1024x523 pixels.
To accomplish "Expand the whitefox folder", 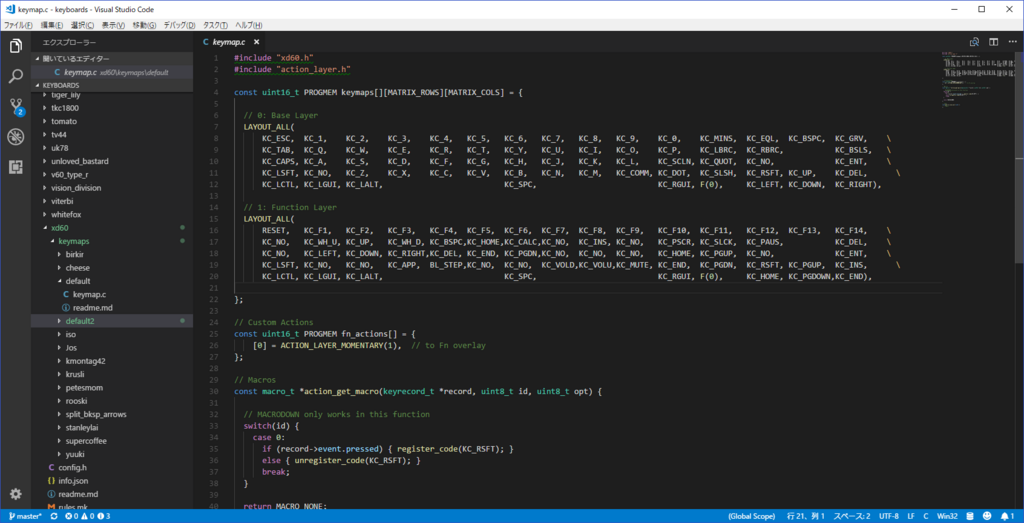I will [44, 214].
